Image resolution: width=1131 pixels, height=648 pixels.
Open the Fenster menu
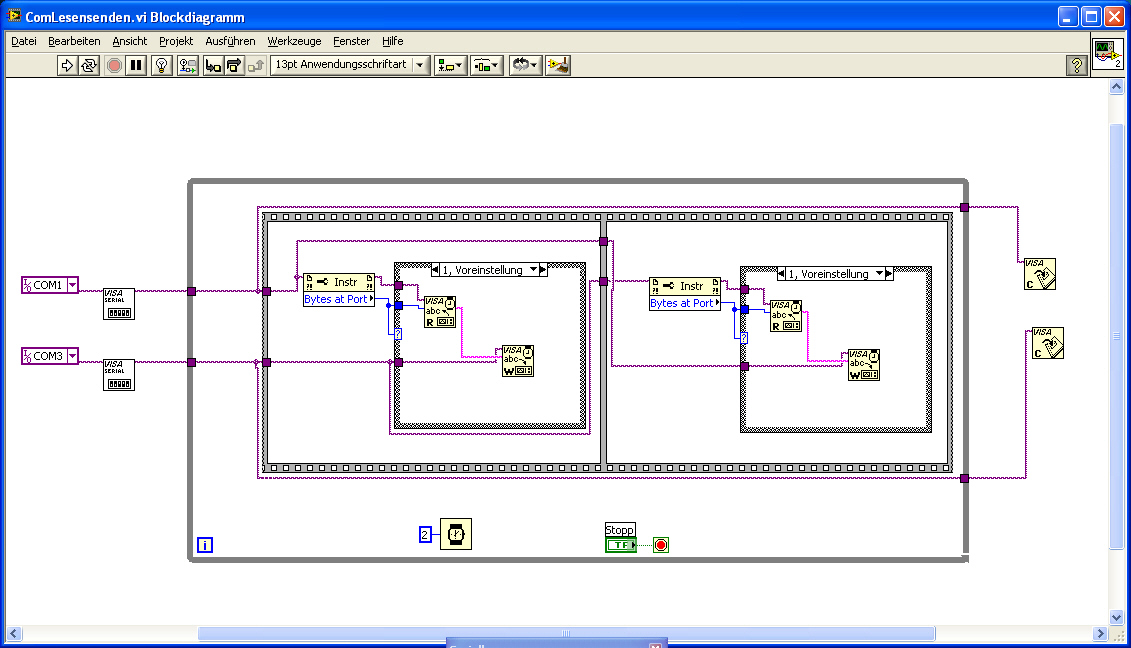(351, 41)
